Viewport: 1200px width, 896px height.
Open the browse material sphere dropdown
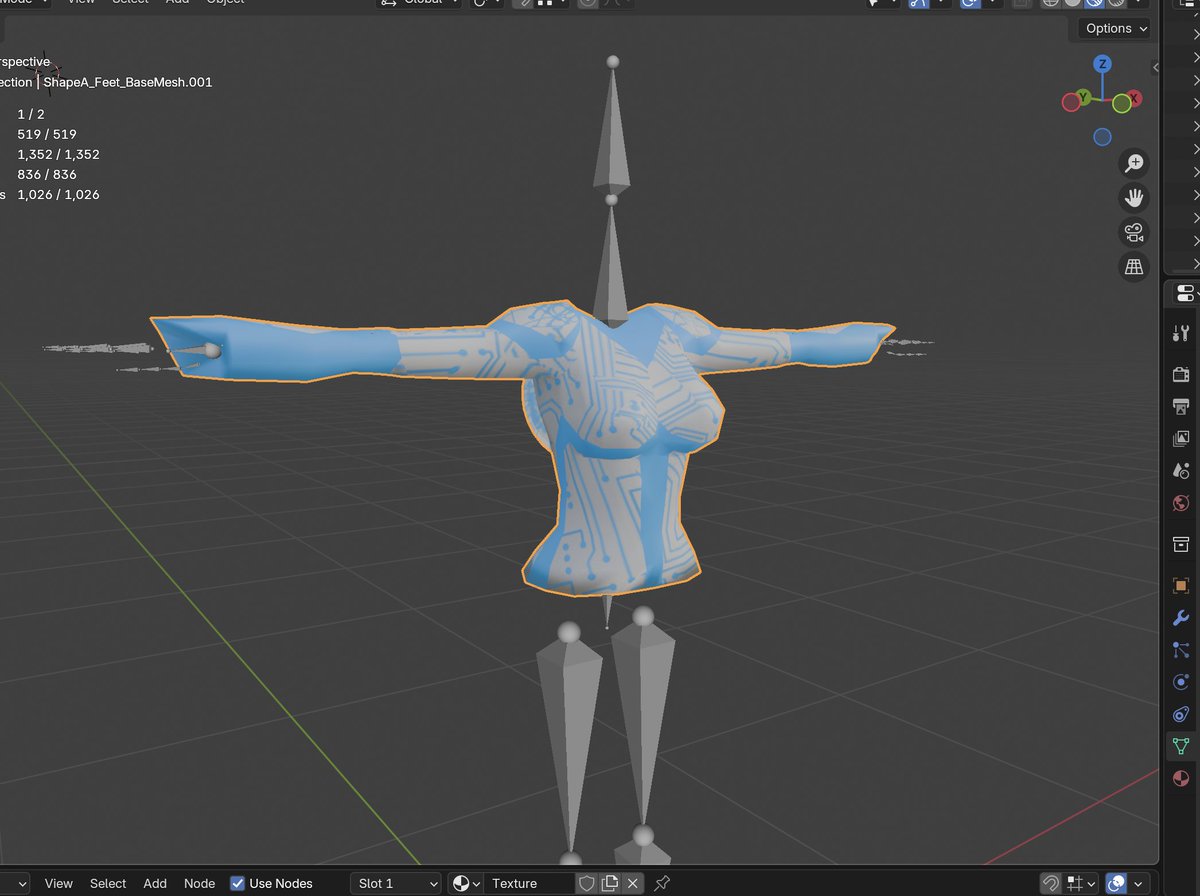tap(466, 883)
